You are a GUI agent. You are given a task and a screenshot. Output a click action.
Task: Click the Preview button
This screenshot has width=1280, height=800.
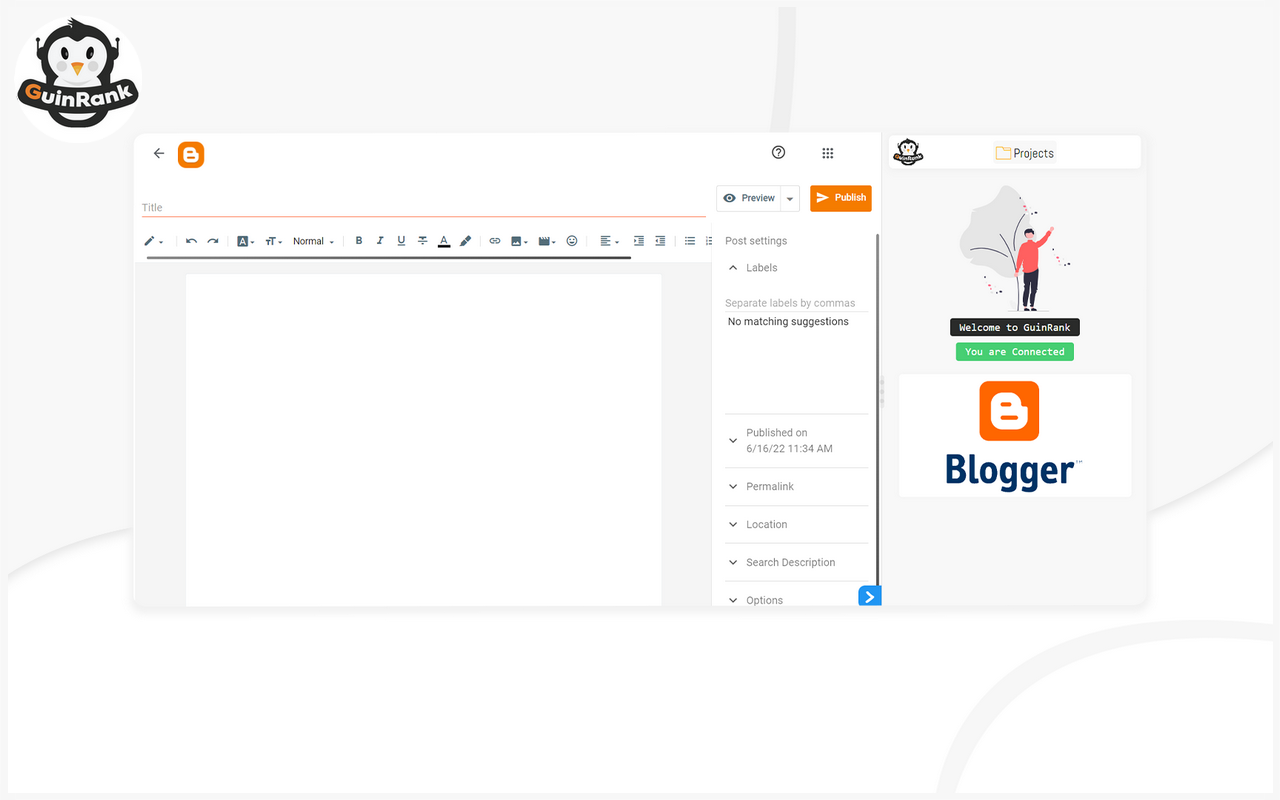pyautogui.click(x=749, y=198)
